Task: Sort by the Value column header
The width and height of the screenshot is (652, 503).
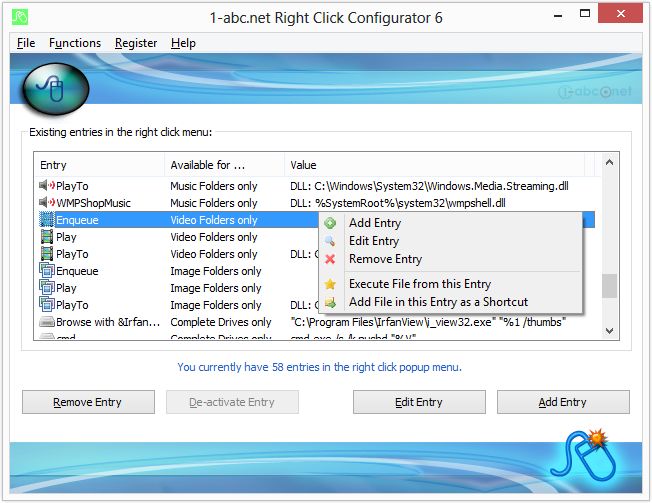Action: click(x=435, y=165)
